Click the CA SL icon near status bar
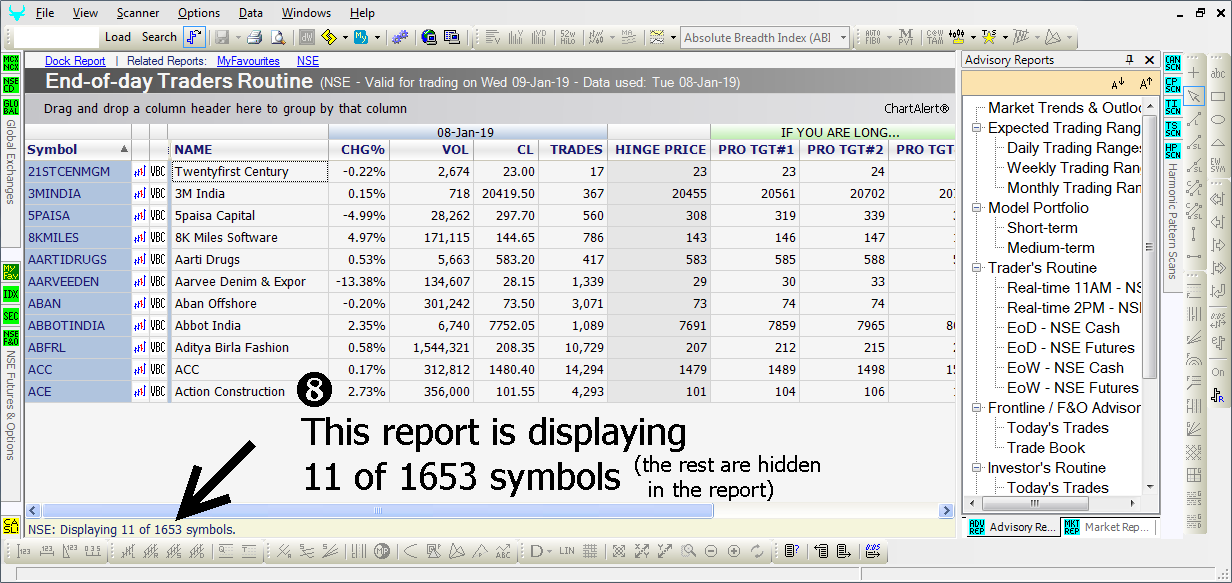The image size is (1232, 583). pyautogui.click(x=11, y=526)
